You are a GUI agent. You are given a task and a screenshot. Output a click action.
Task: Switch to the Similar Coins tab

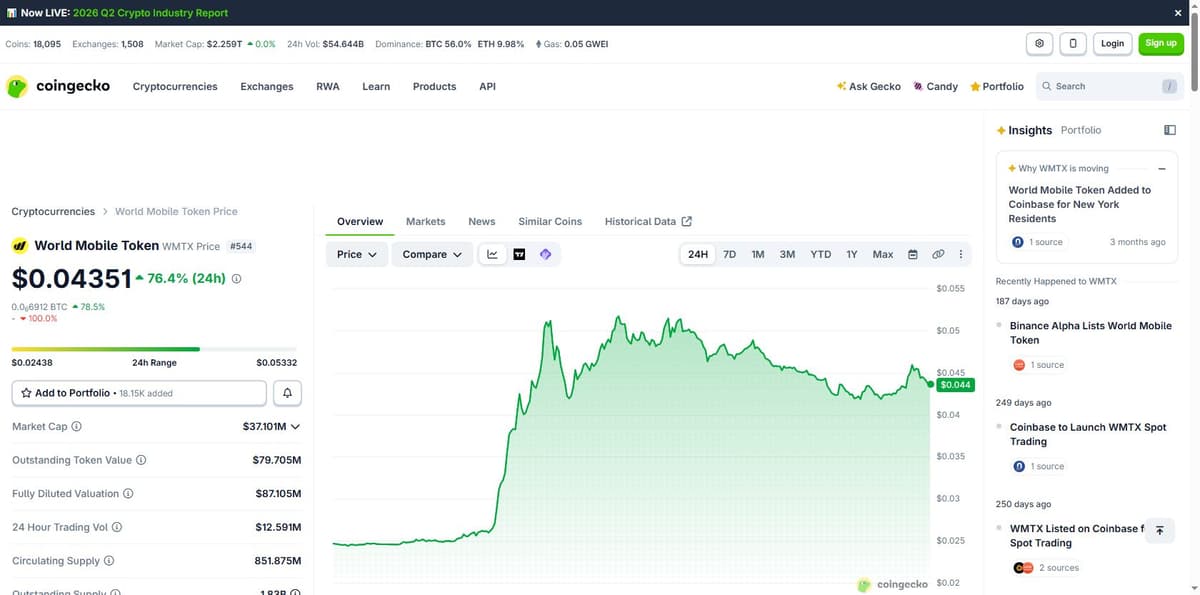(550, 222)
